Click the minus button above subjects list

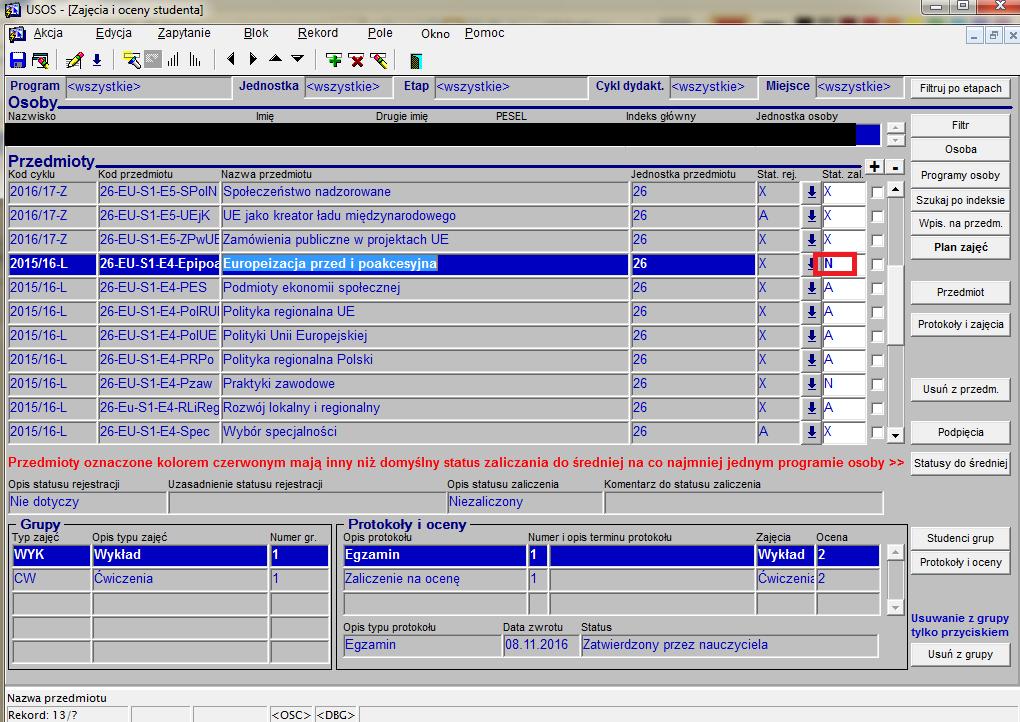896,167
